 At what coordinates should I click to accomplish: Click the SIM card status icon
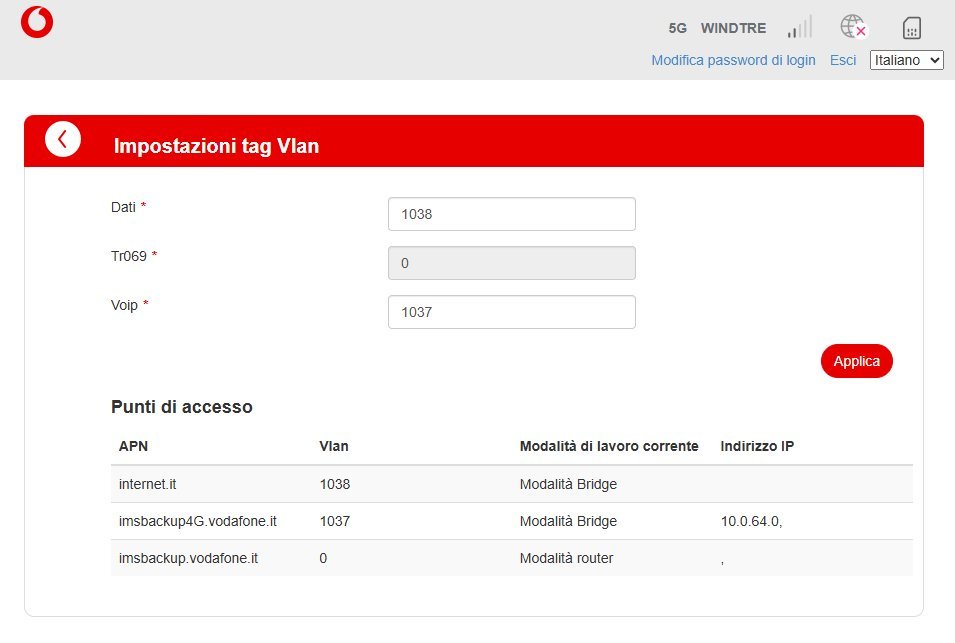point(911,27)
